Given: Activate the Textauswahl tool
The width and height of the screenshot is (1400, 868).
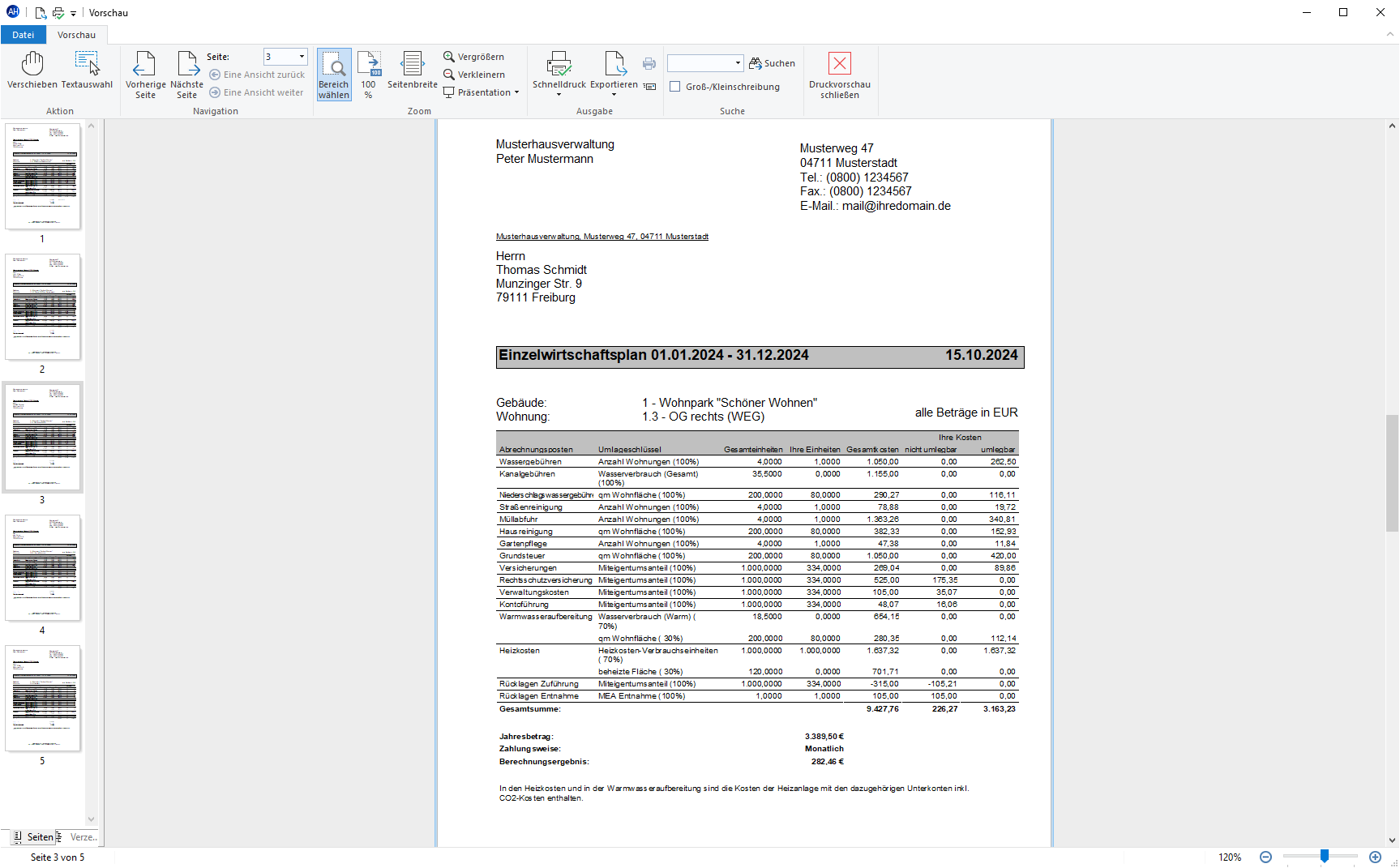Looking at the screenshot, I should (x=87, y=70).
